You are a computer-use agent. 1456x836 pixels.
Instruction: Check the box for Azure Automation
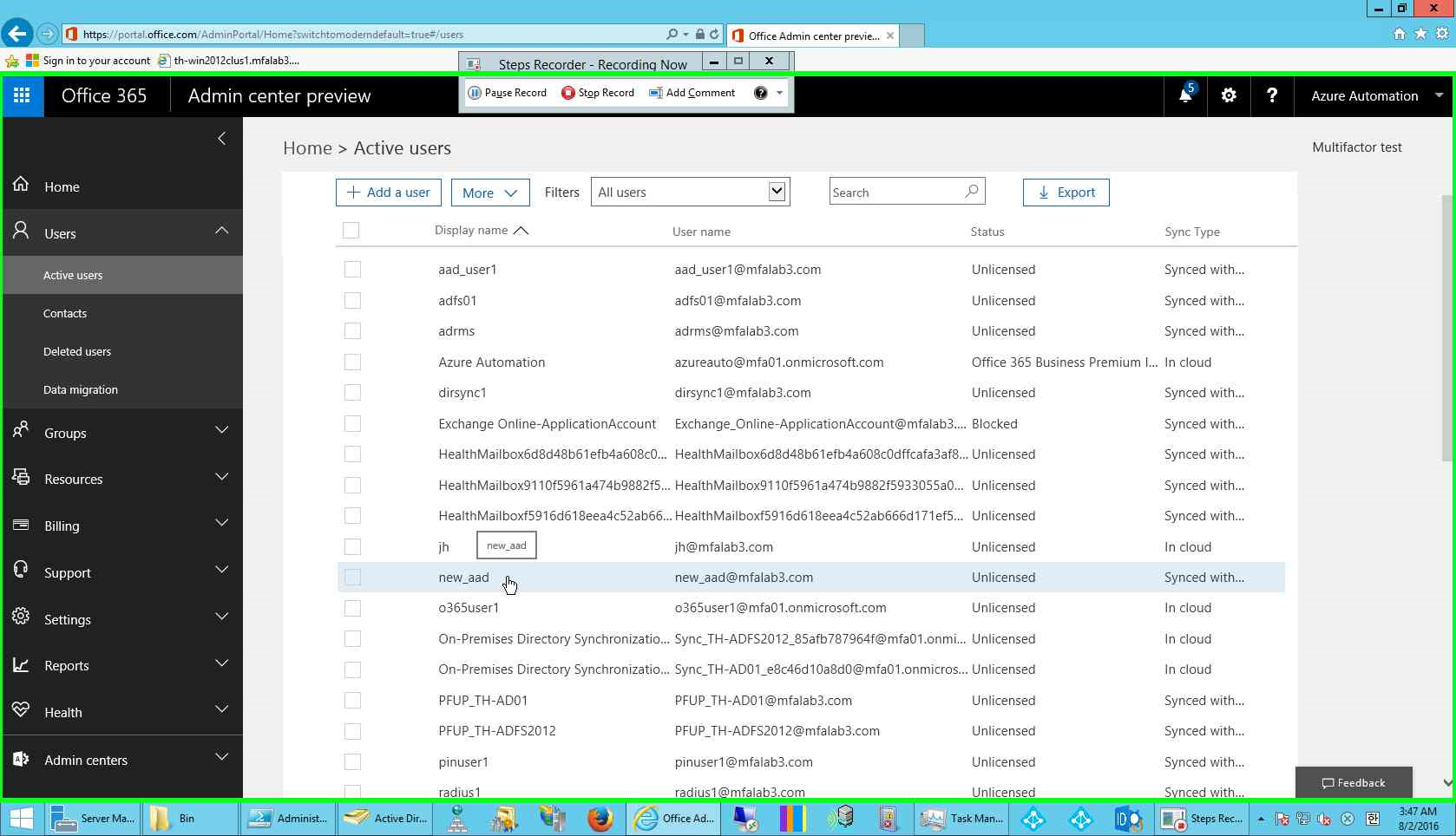352,362
